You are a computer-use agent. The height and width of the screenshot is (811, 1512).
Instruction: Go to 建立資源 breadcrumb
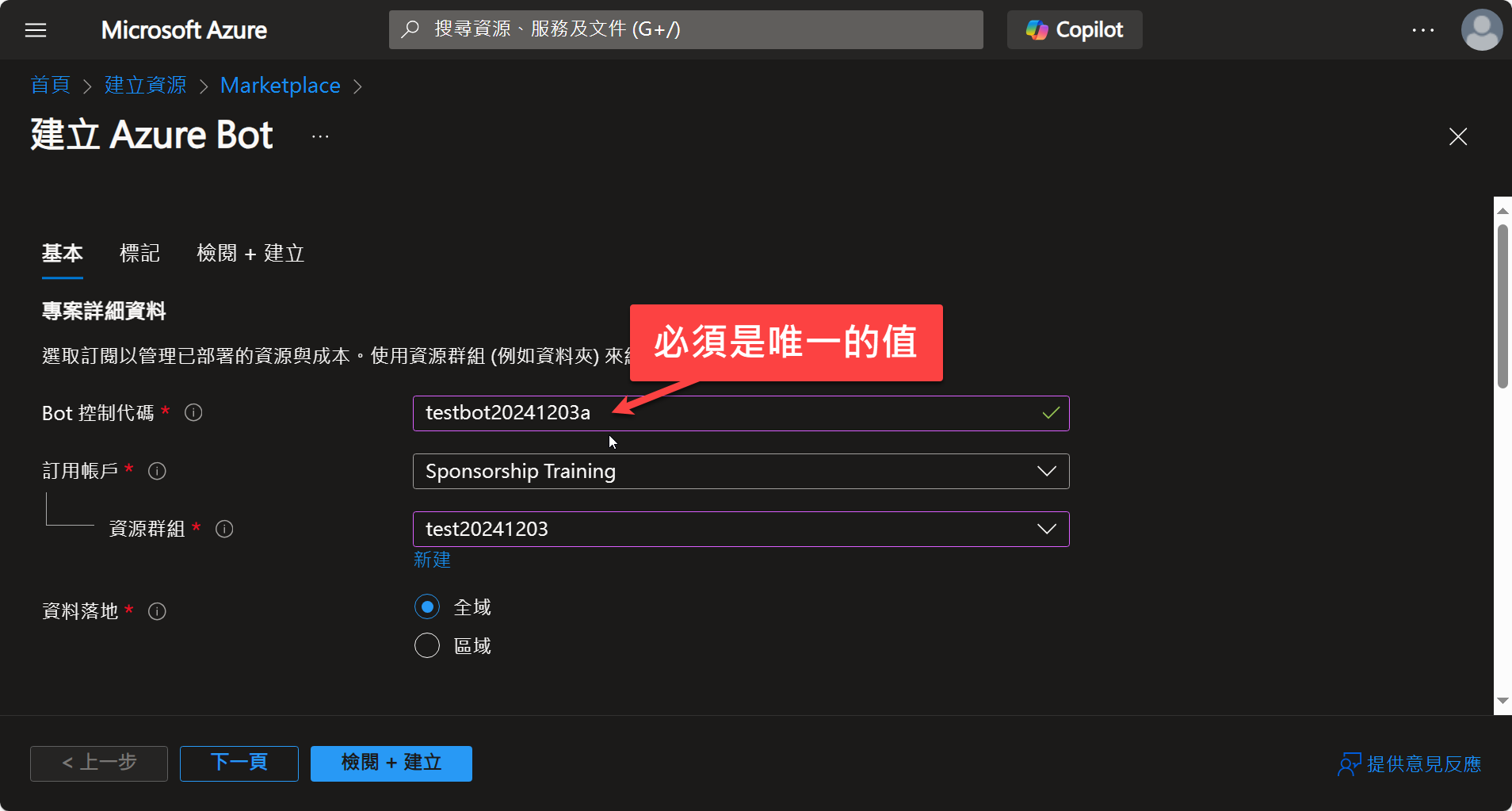click(x=146, y=85)
